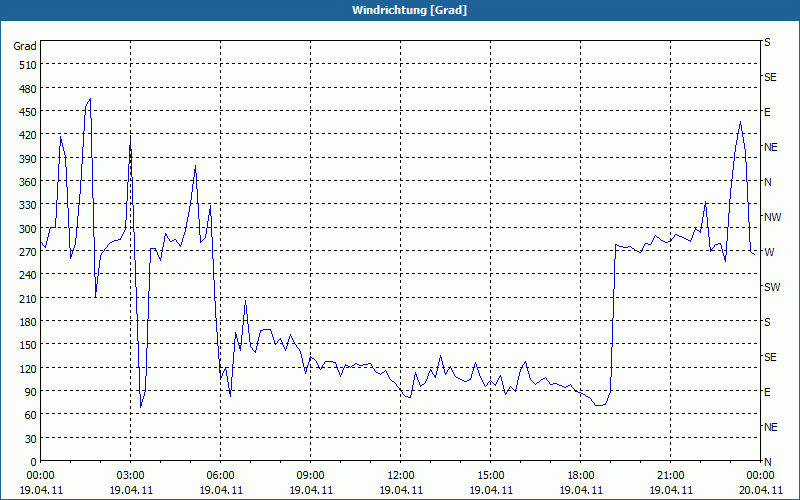The height and width of the screenshot is (500, 800).
Task: Select the S compass label level with 180
Action: coord(767,322)
